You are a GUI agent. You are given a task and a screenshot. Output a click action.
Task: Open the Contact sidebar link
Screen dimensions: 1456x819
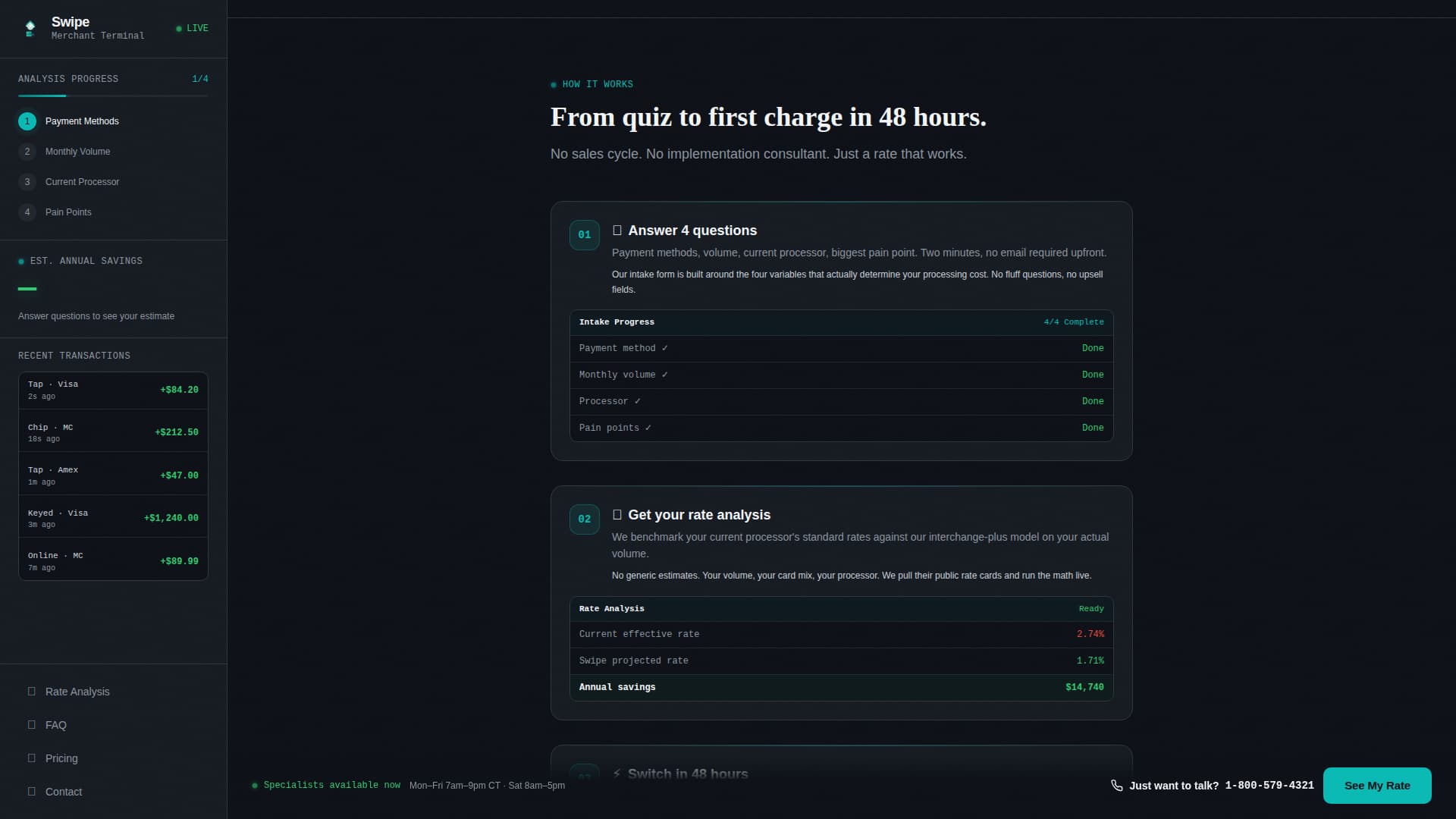point(113,792)
